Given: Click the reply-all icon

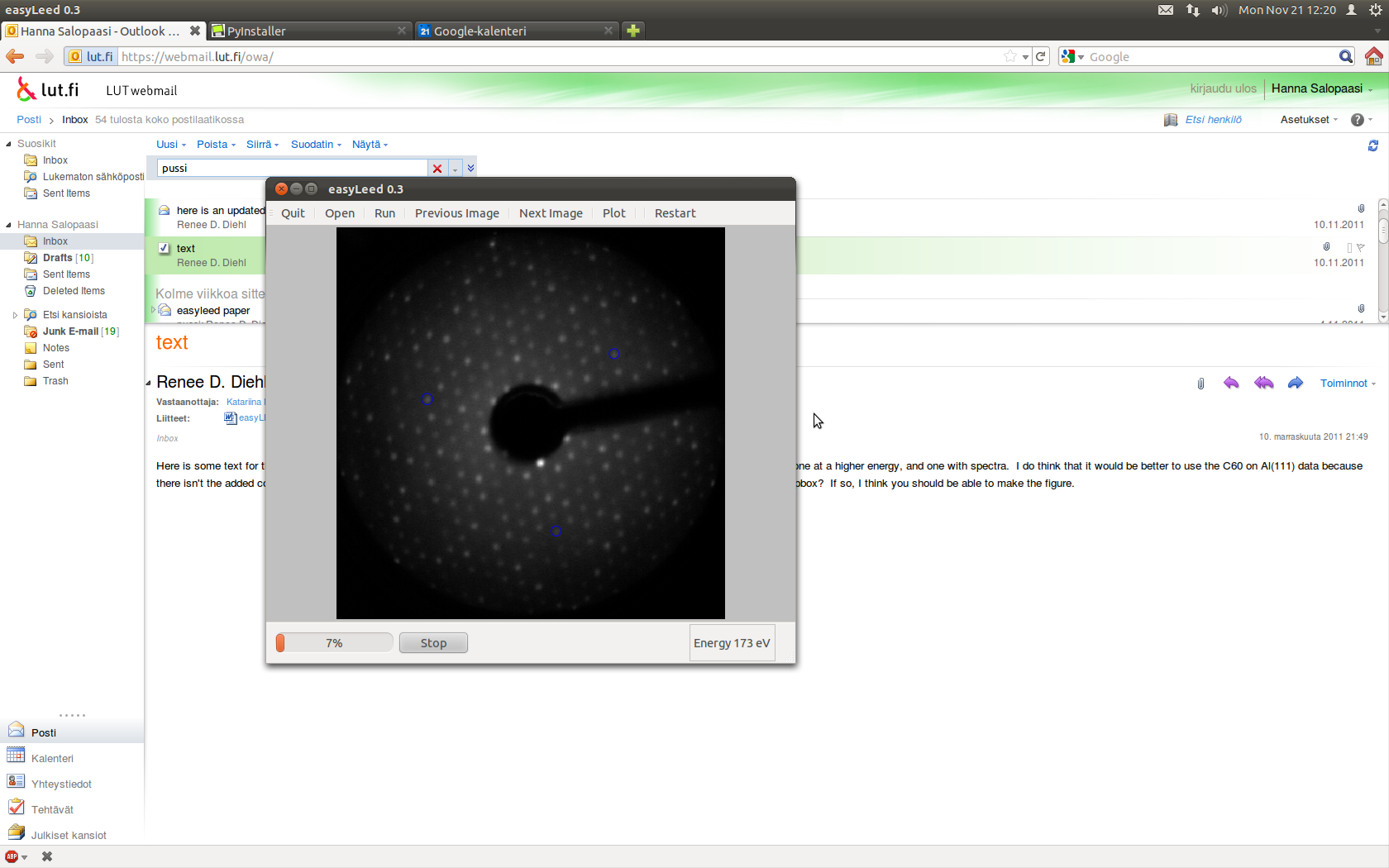Looking at the screenshot, I should coord(1263,383).
